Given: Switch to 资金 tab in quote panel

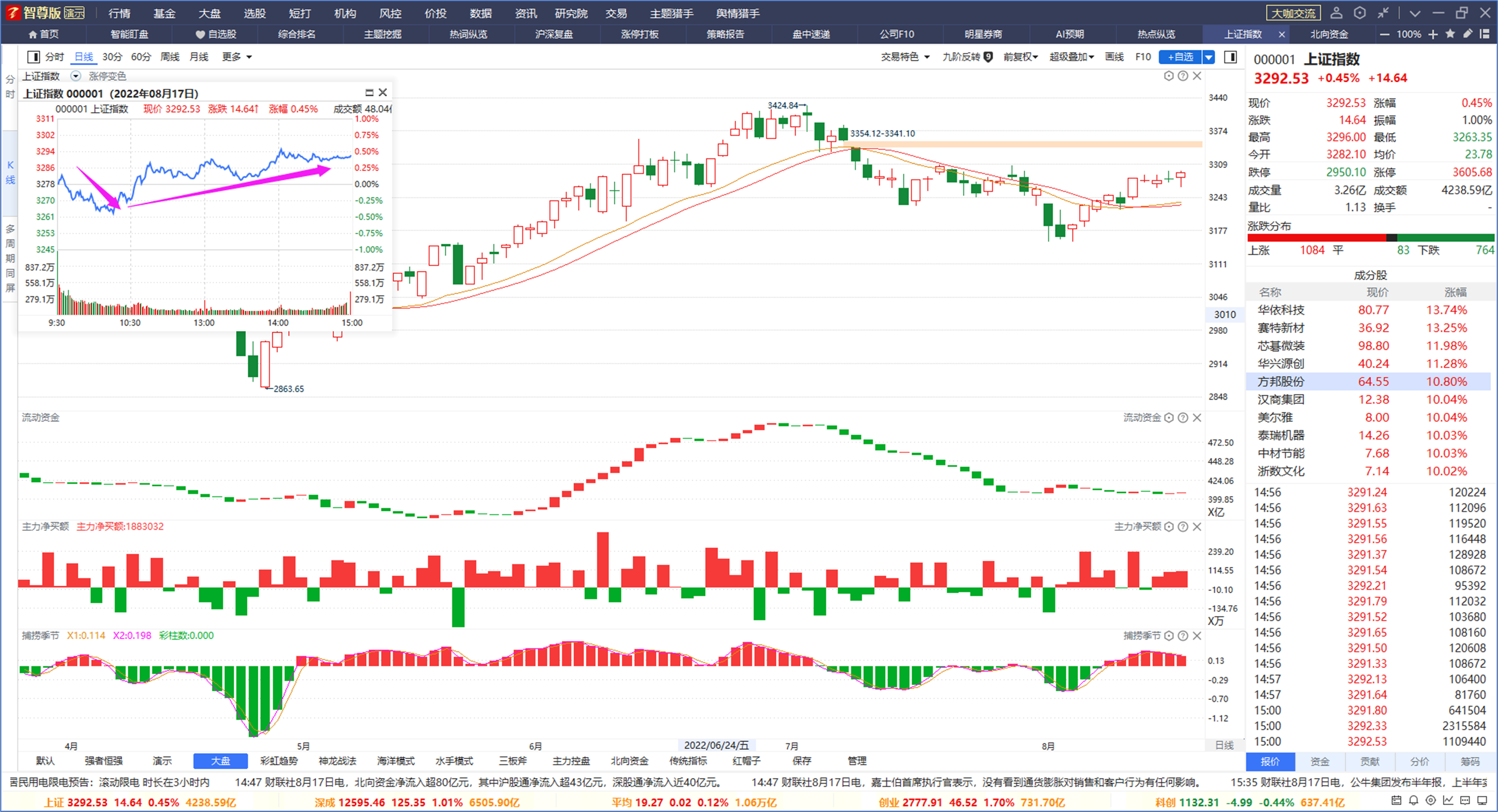Looking at the screenshot, I should [1319, 762].
